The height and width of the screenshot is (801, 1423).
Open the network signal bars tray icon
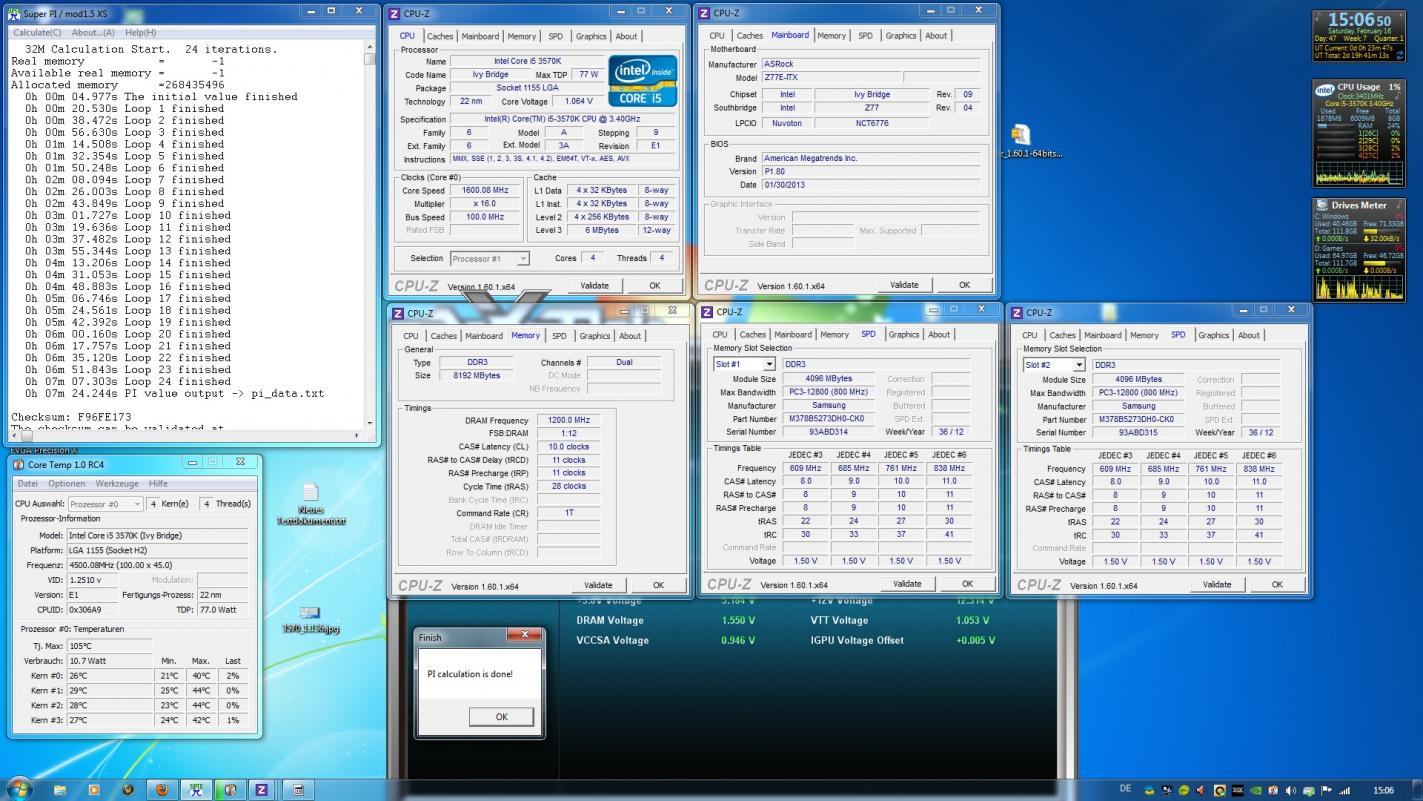coord(1344,790)
